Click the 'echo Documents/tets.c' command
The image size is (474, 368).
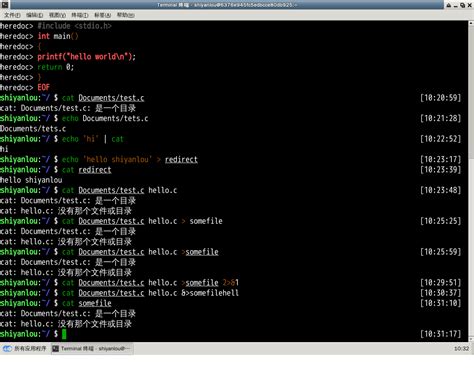pyautogui.click(x=105, y=118)
